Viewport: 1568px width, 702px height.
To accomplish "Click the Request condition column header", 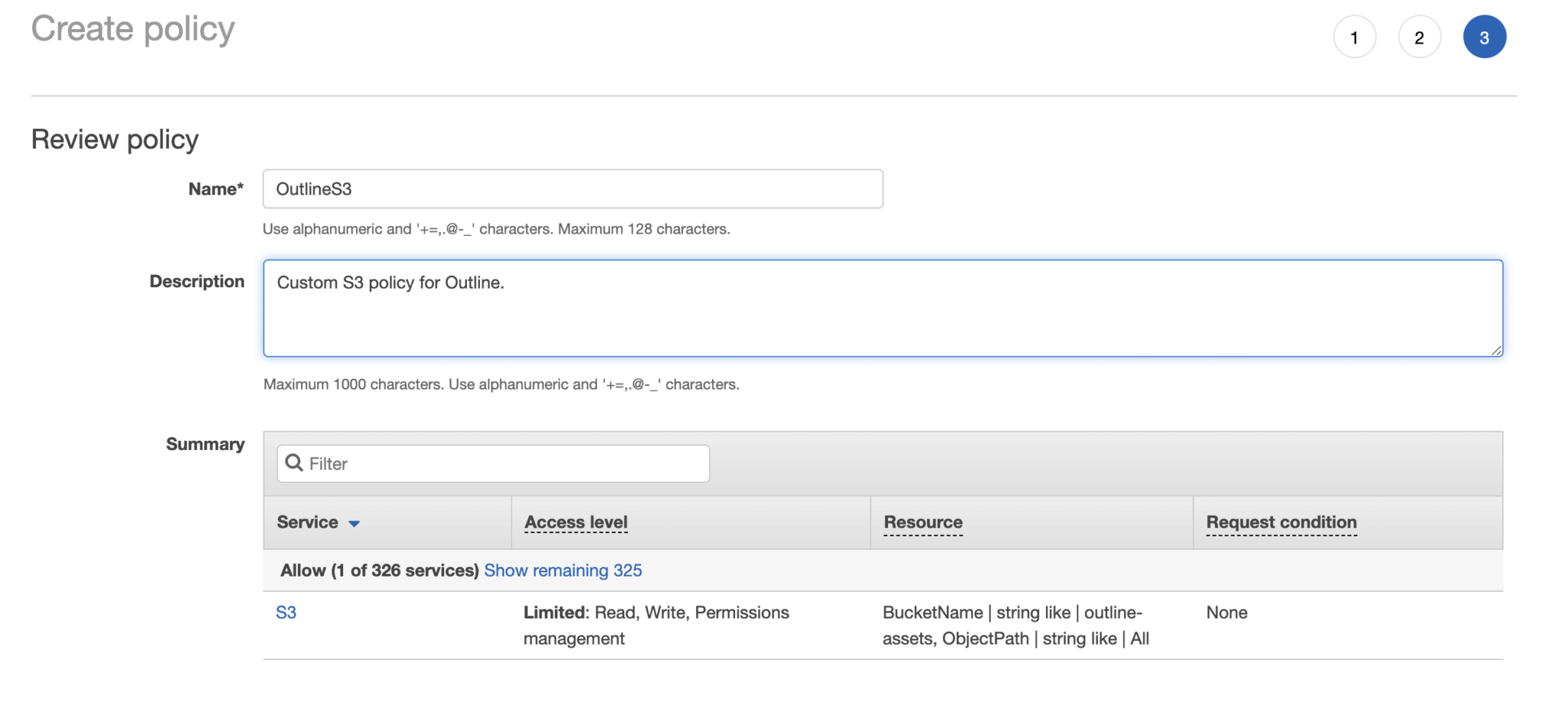I will click(1280, 522).
